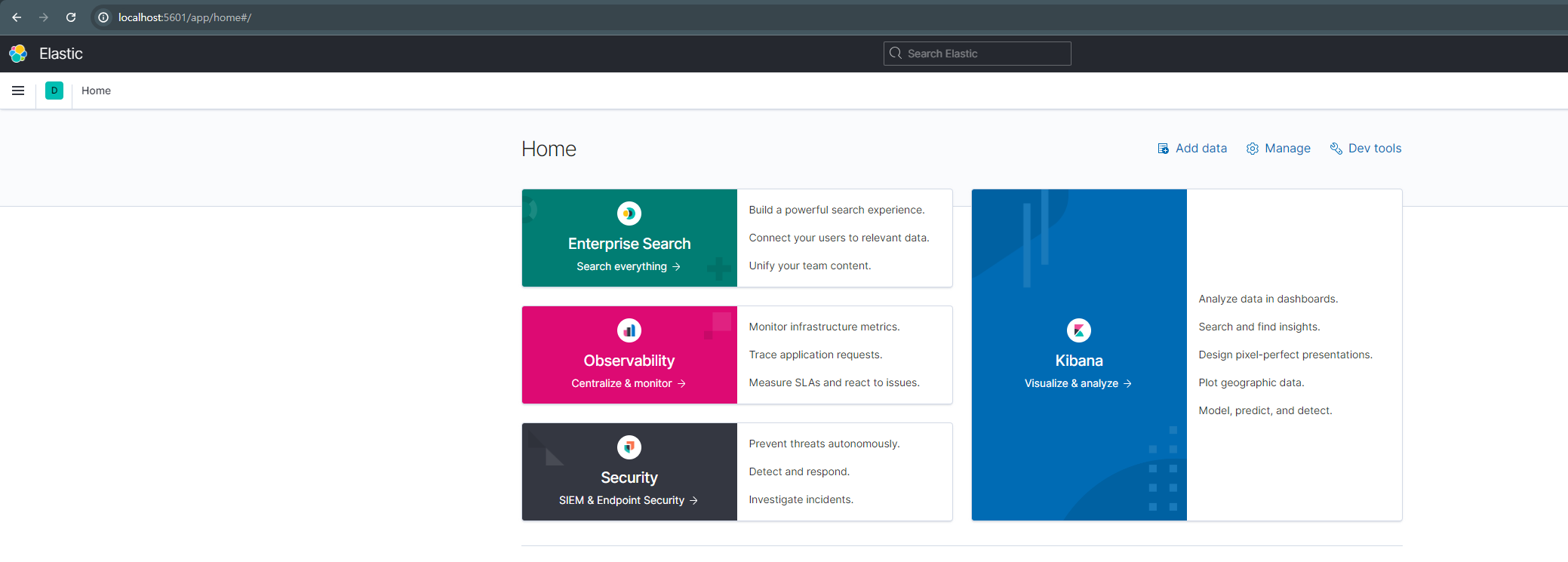Viewport: 1568px width, 562px height.
Task: Click 'Design pixel-perfect presentations.' text
Action: point(1286,355)
